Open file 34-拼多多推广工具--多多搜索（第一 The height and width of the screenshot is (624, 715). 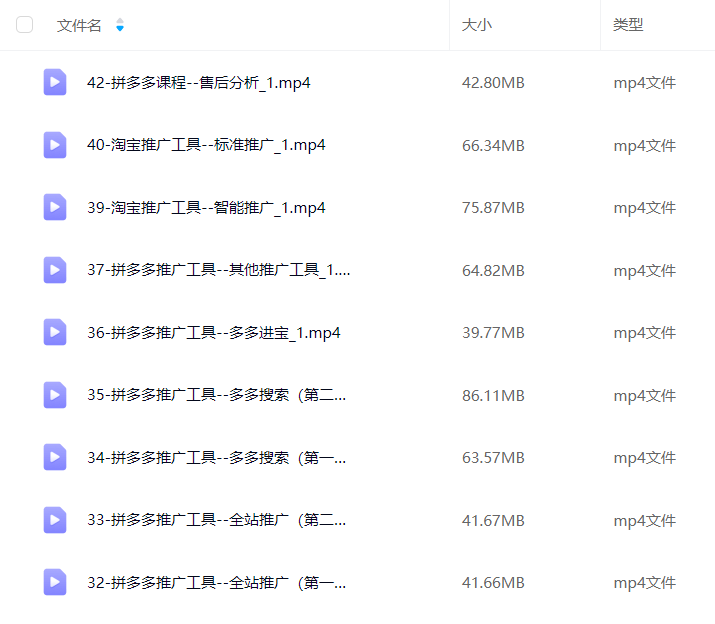click(x=217, y=458)
